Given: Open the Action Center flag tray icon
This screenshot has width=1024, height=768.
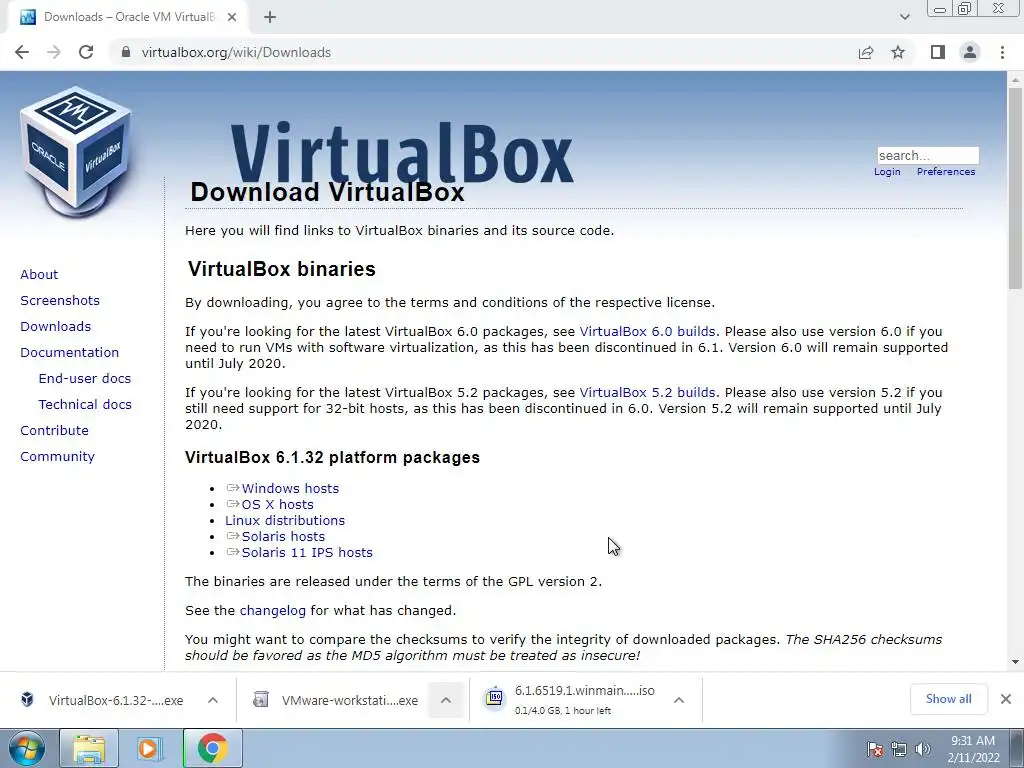Looking at the screenshot, I should click(x=875, y=749).
